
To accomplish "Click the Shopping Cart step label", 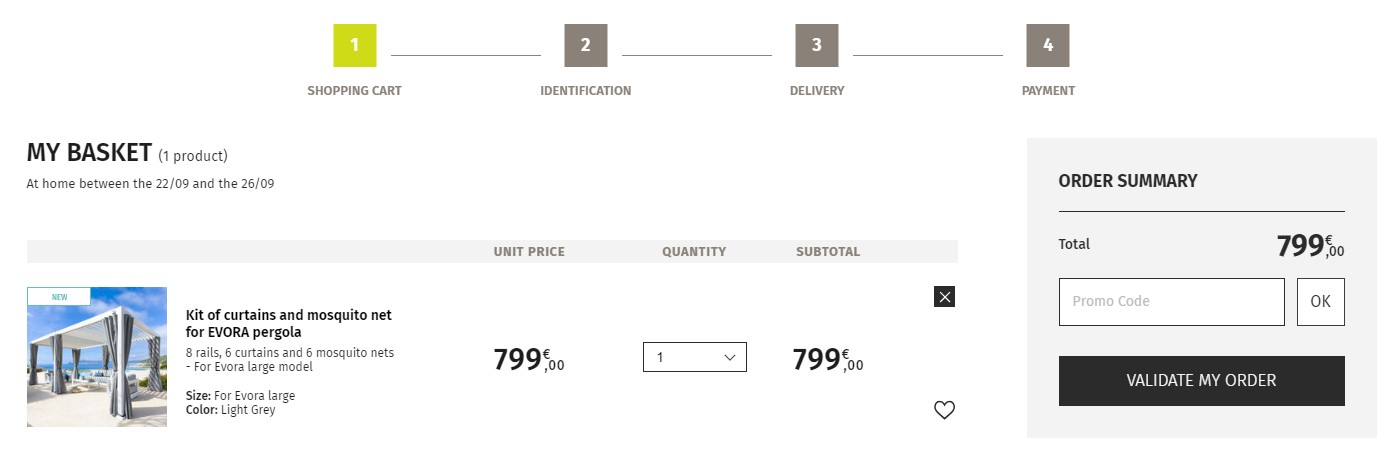I will click(x=355, y=91).
